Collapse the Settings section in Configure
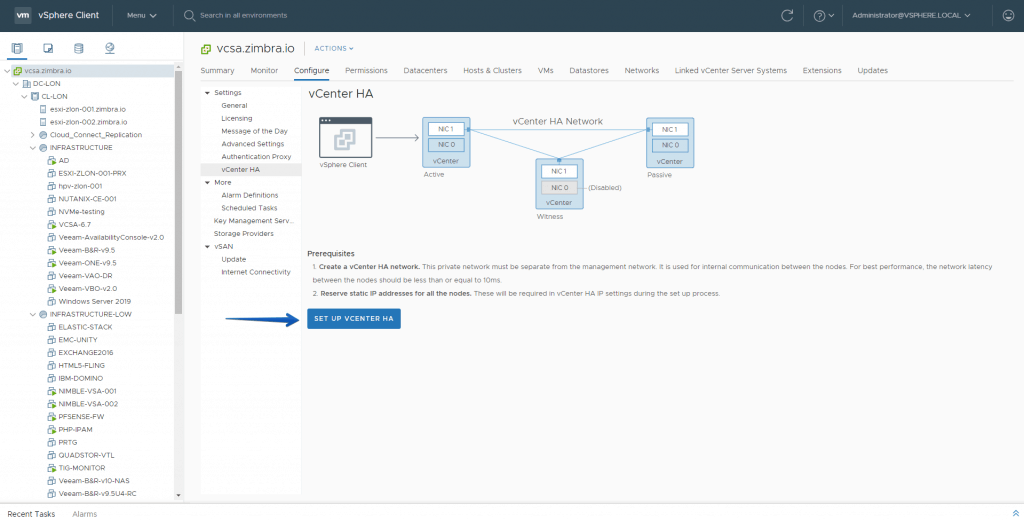The height and width of the screenshot is (520, 1024). (x=208, y=93)
